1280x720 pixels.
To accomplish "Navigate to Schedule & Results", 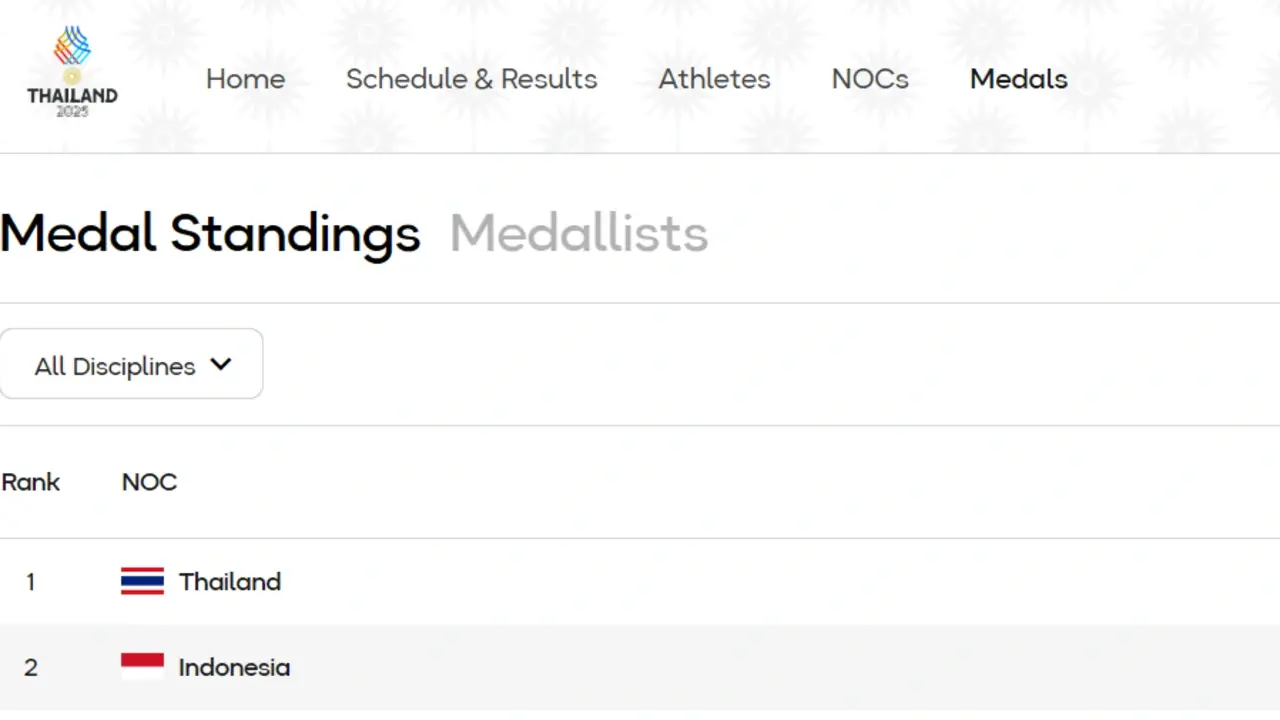I will pos(471,79).
